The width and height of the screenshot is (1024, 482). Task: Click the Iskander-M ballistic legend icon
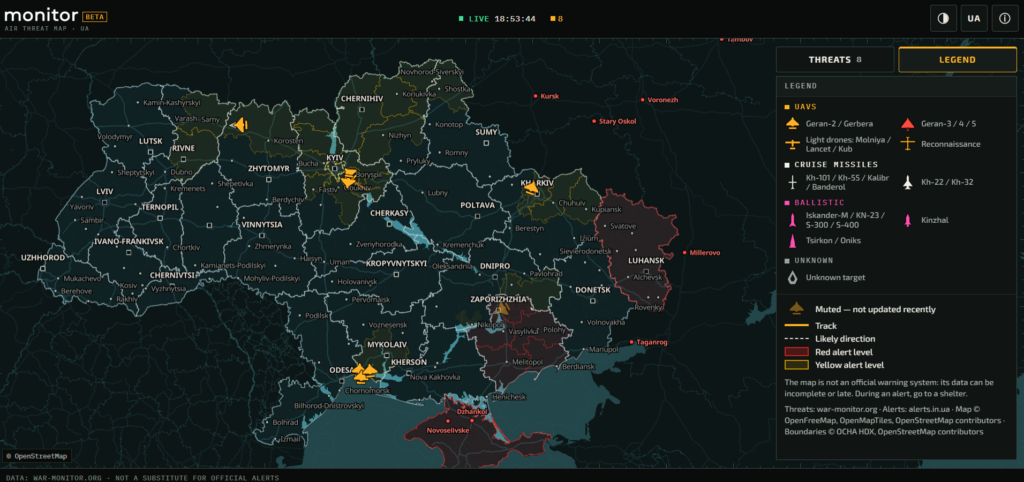coord(793,220)
